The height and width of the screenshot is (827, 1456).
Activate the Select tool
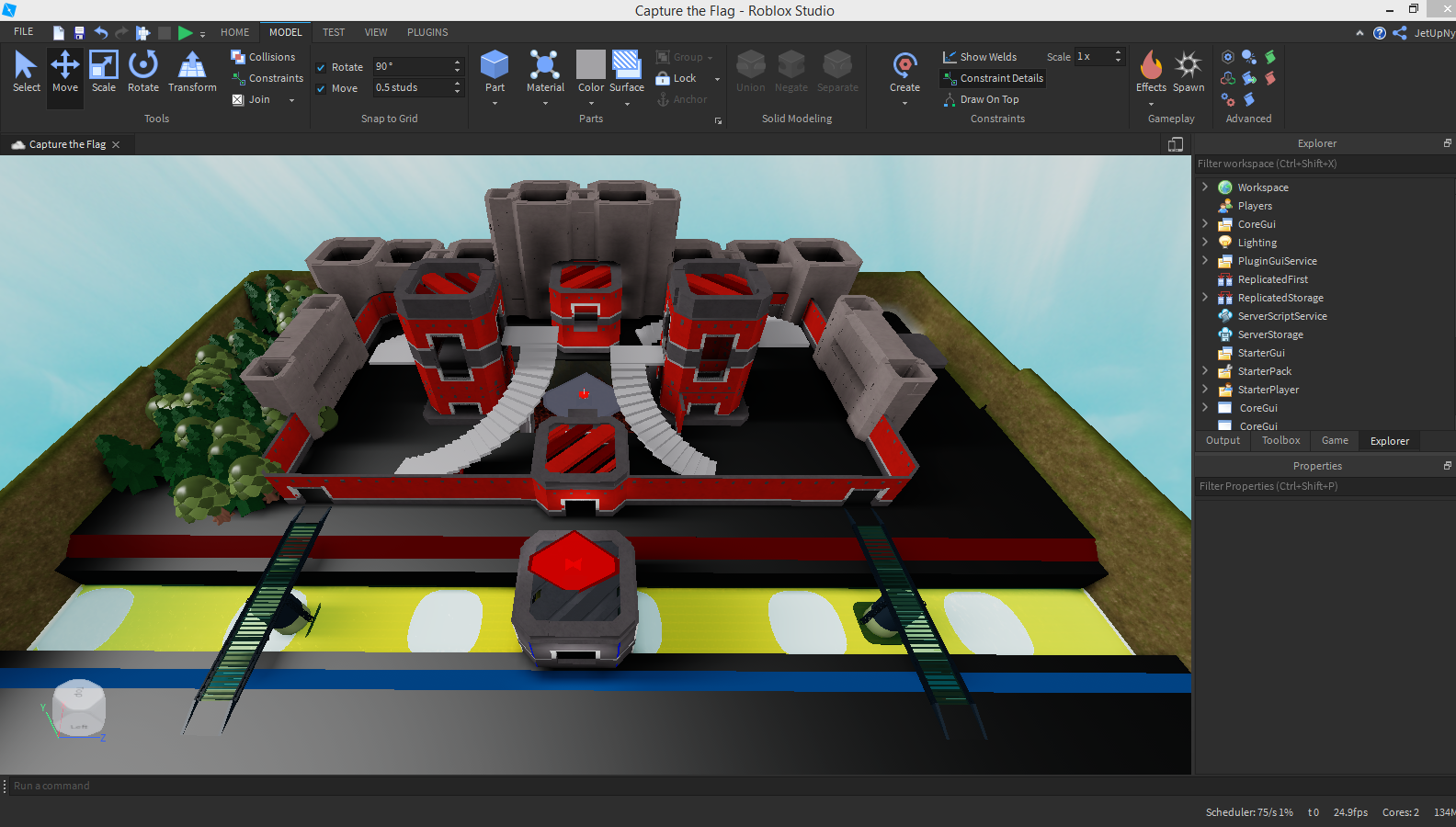coord(26,72)
